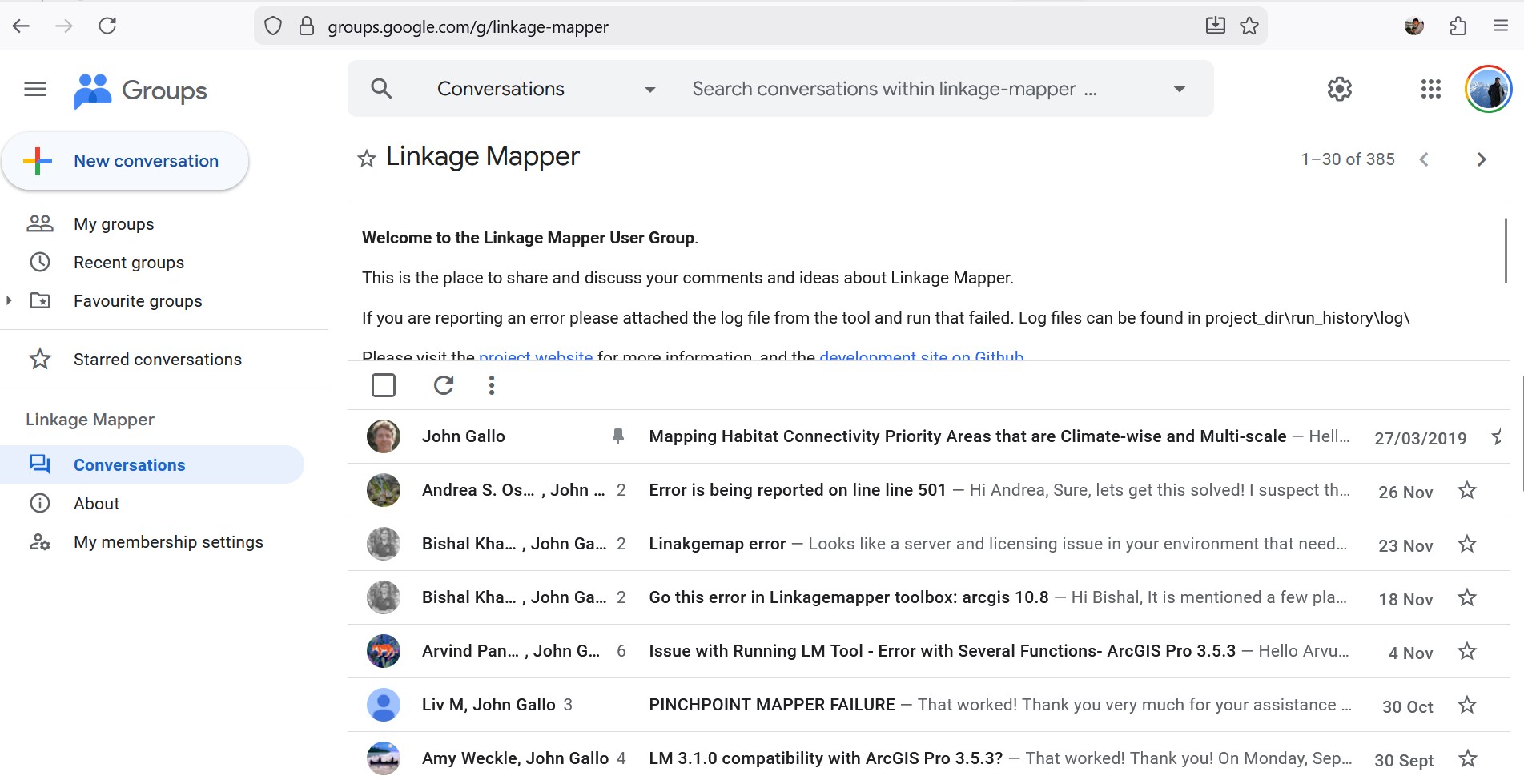
Task: Expand the Favourite groups tree
Action: pos(9,301)
